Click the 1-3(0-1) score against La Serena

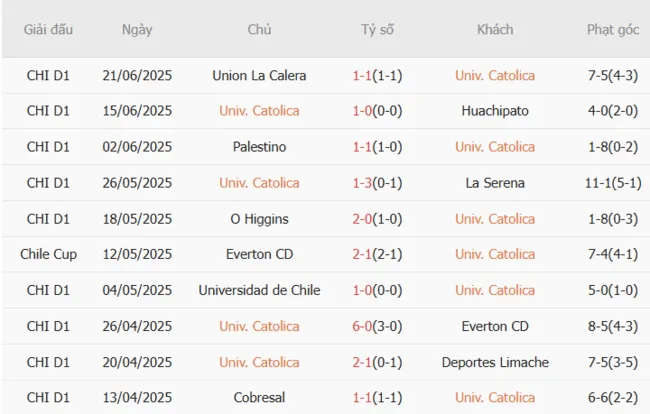[378, 183]
